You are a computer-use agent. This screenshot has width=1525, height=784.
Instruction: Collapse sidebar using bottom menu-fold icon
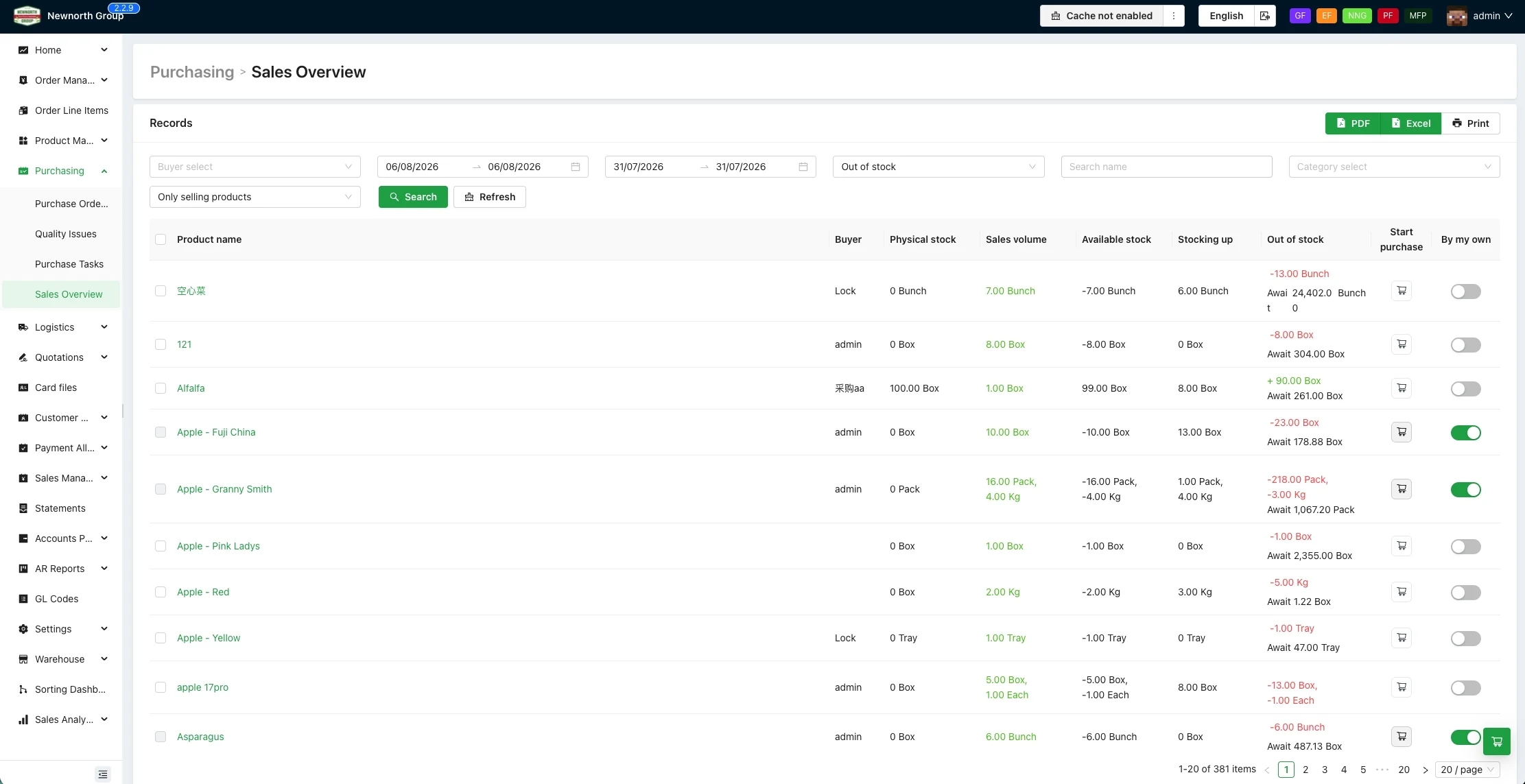click(103, 774)
